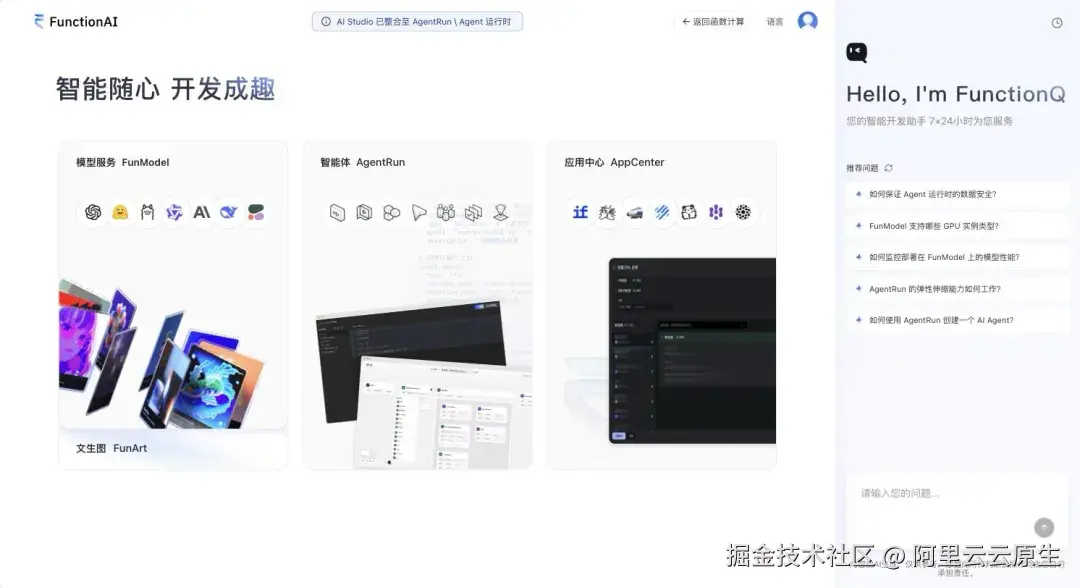The height and width of the screenshot is (588, 1080).
Task: Click the AgentRun console screenshot preview
Action: click(424, 386)
